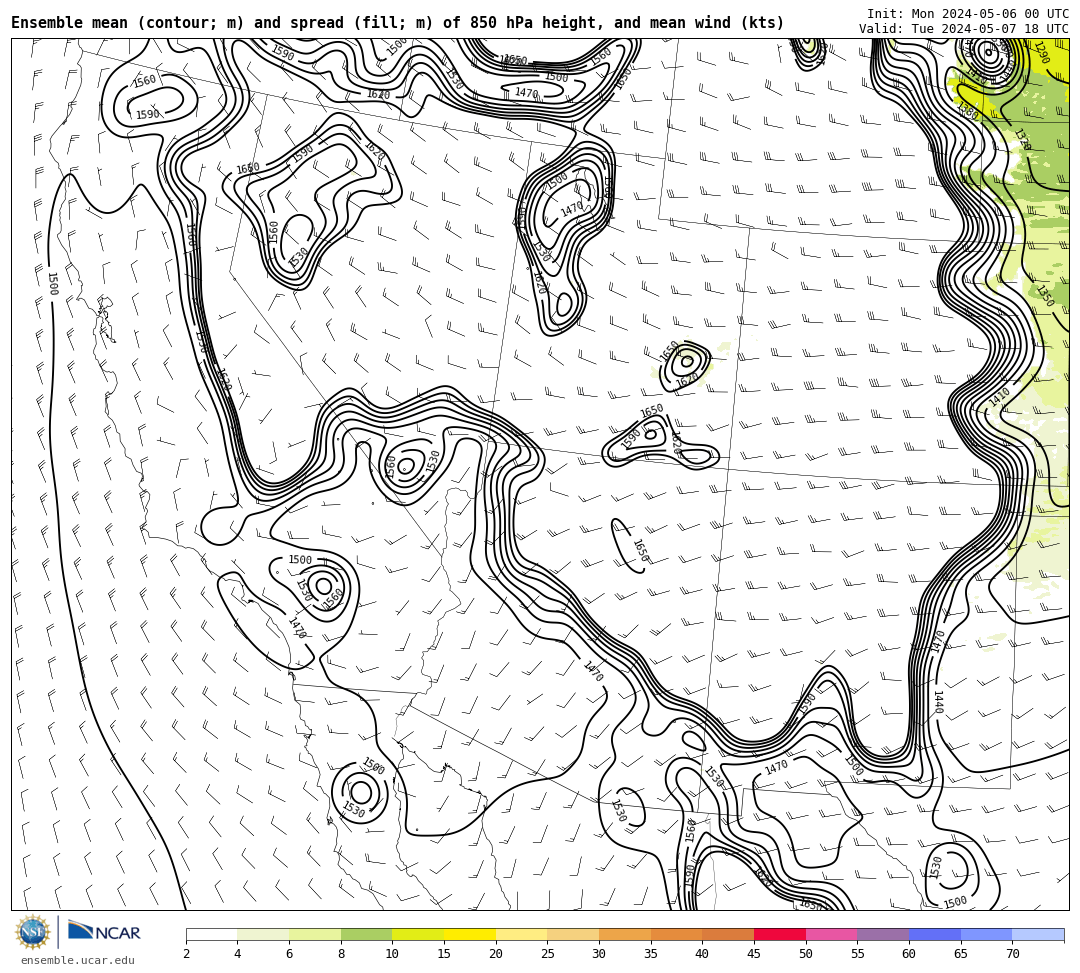Click the '1440' contour label
The width and height of the screenshot is (1080, 973).
[938, 702]
